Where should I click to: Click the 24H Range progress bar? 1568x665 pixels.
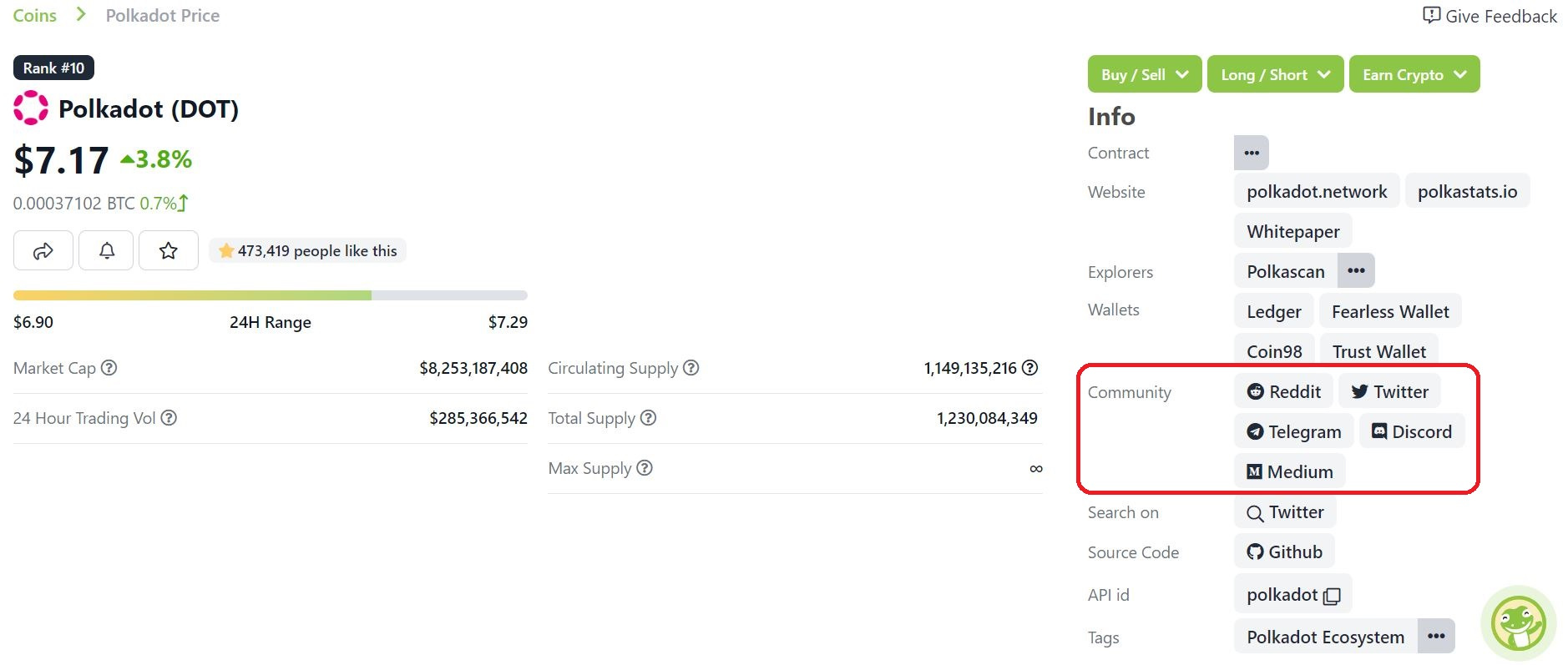click(x=271, y=295)
